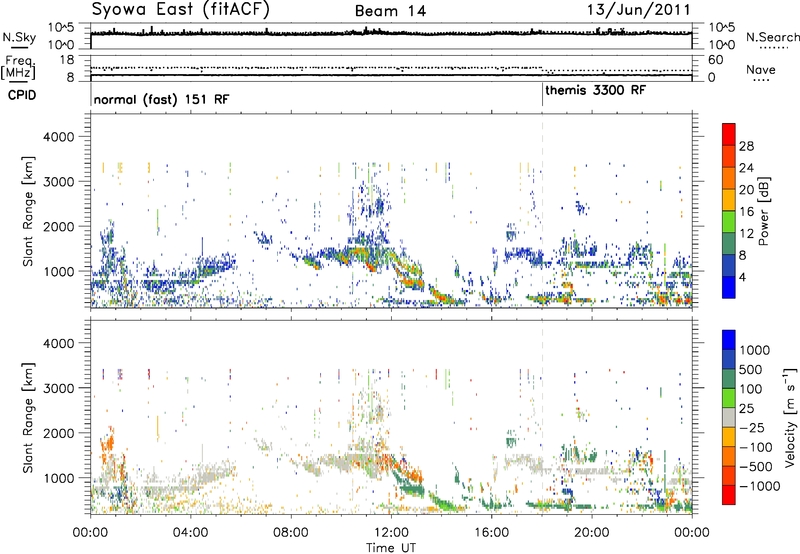Click the "Power [dB]" colorbar label
This screenshot has height=554, width=800.
coord(763,211)
